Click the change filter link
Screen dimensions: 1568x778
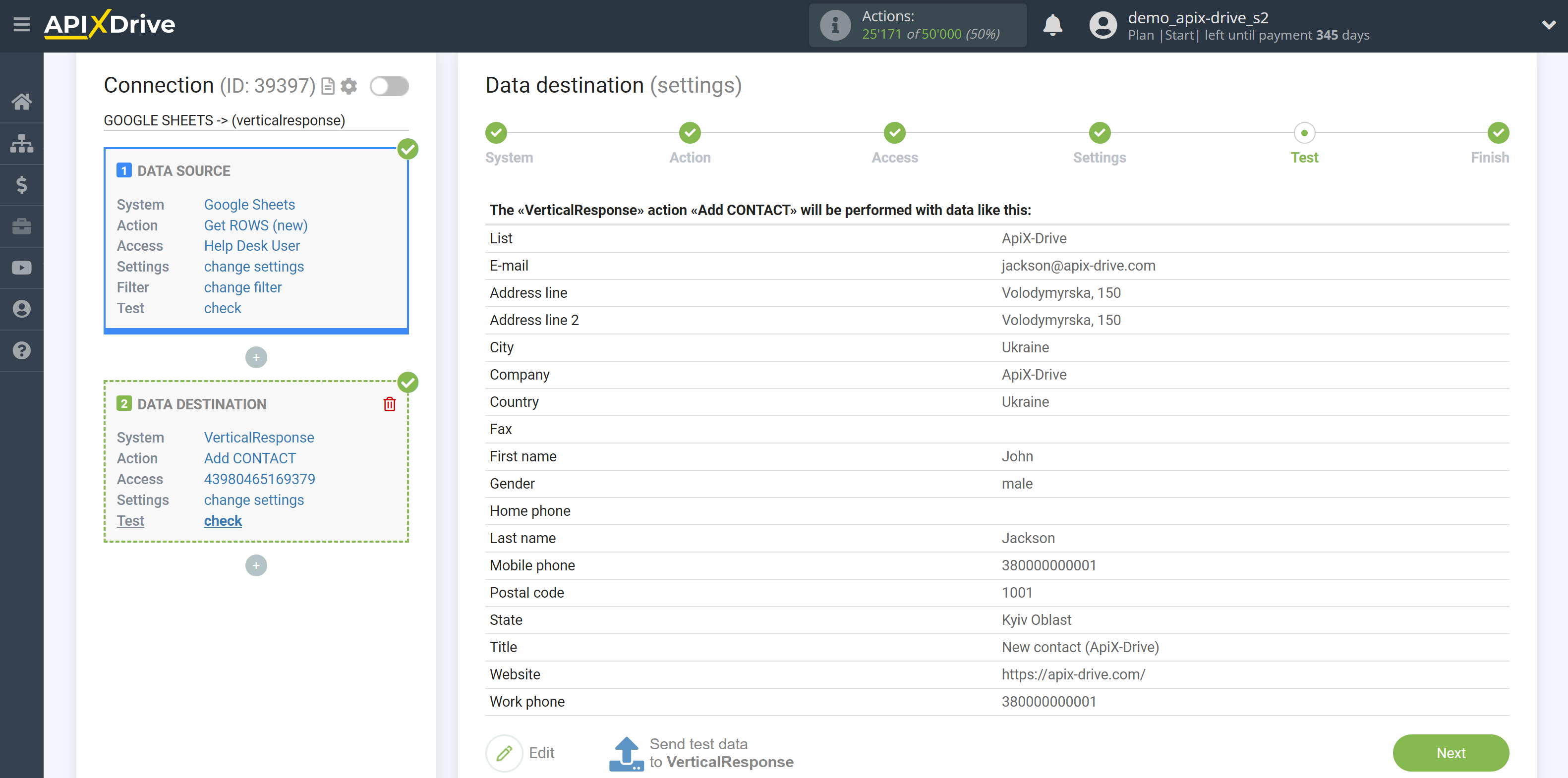pyautogui.click(x=243, y=287)
